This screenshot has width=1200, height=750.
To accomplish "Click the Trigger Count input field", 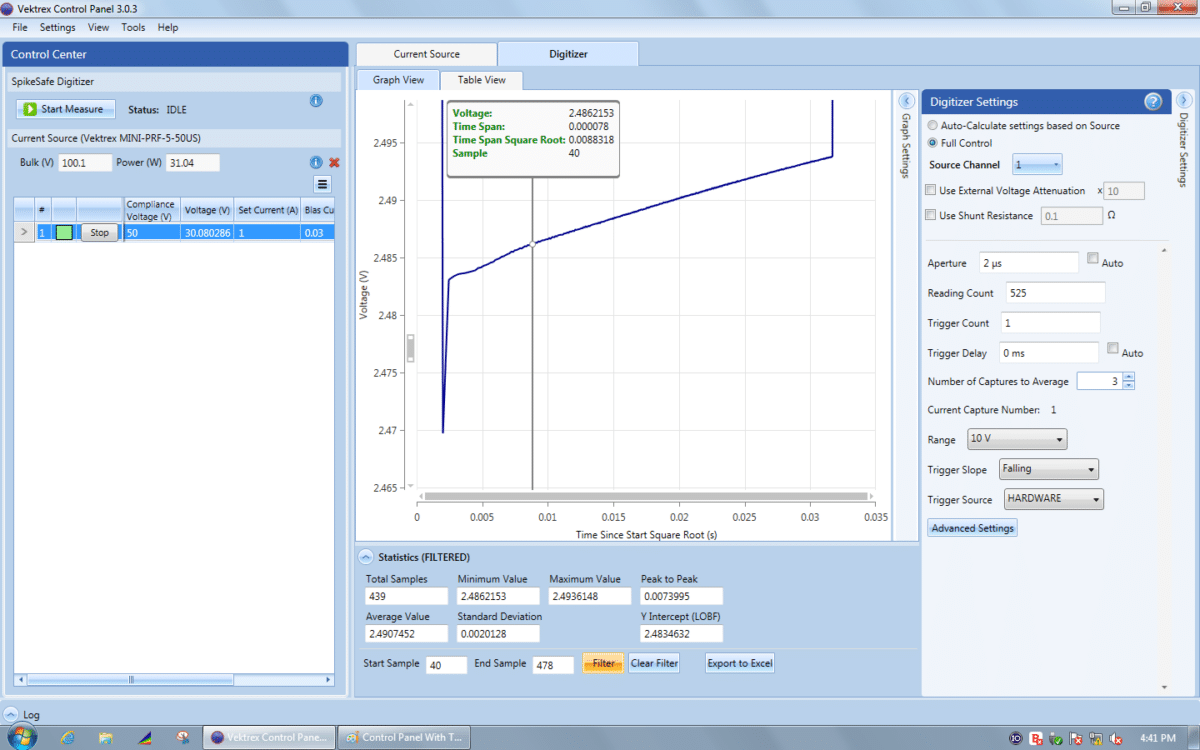I will 1049,323.
